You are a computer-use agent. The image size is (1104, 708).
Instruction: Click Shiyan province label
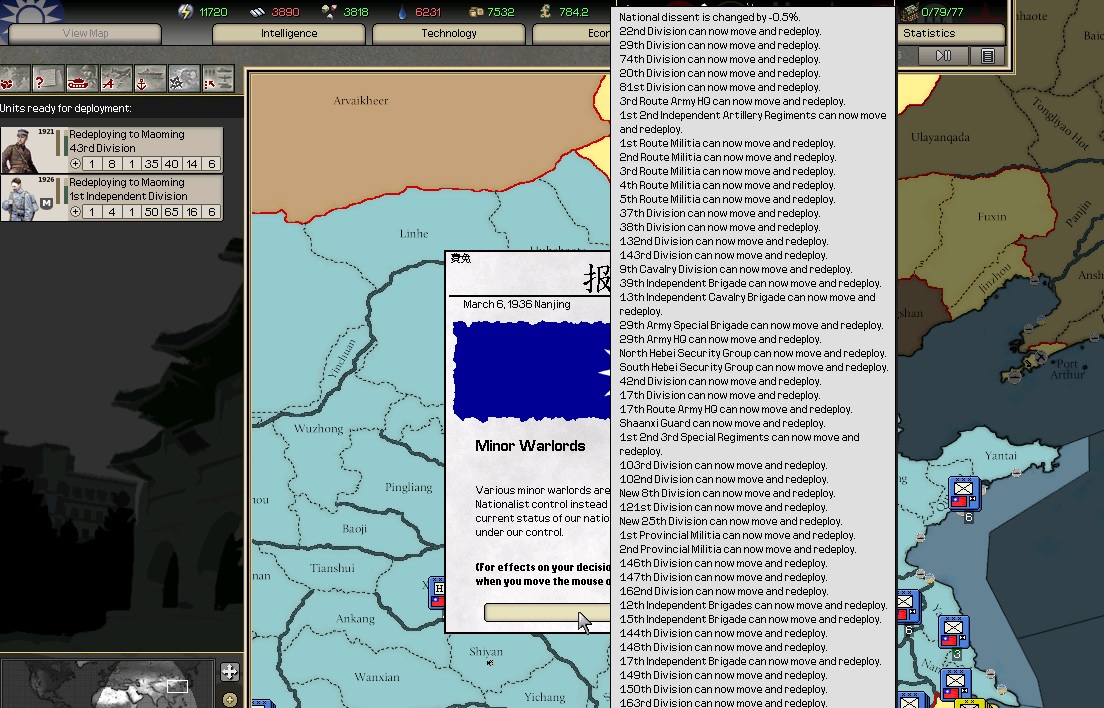[x=486, y=652]
